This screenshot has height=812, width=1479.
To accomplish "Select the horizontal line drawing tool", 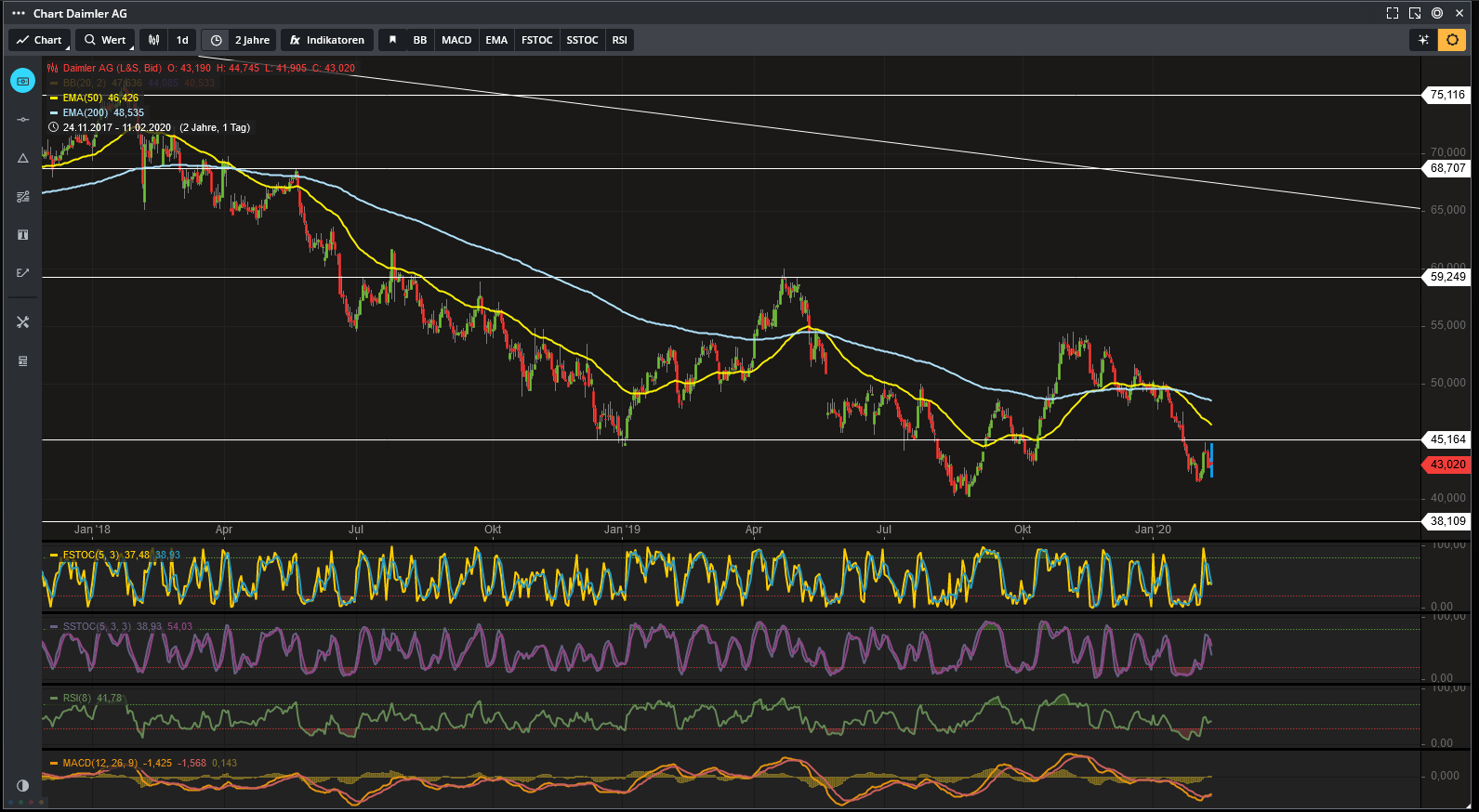I will click(x=23, y=120).
